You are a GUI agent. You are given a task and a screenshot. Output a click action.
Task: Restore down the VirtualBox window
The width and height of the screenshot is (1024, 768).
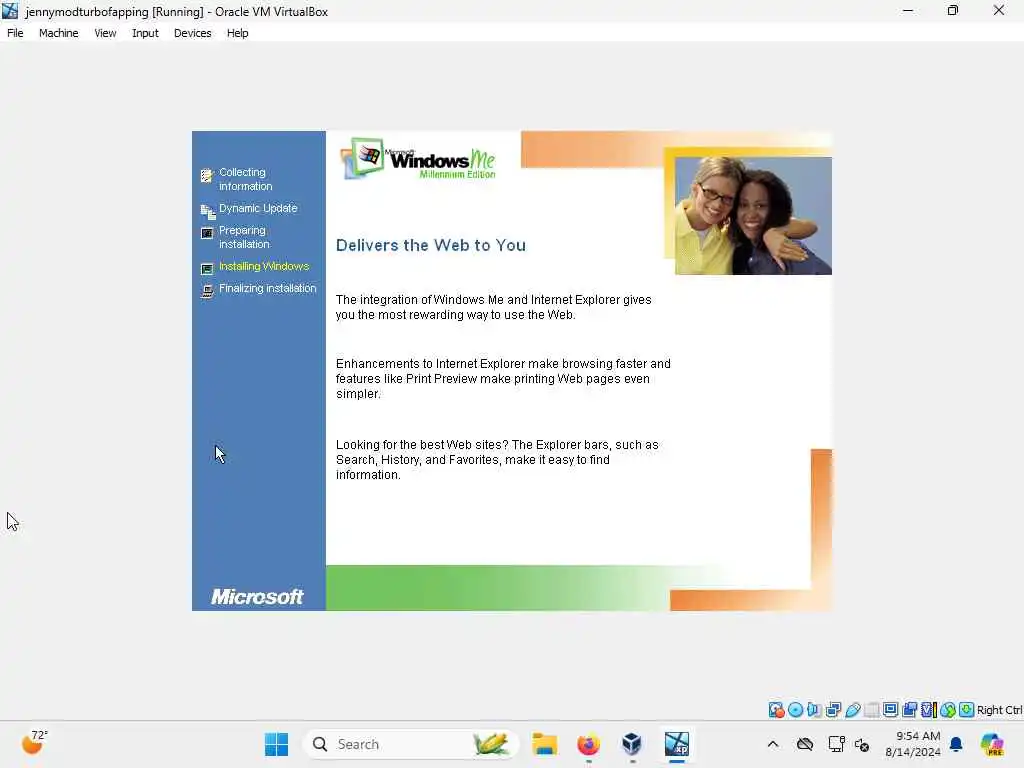(x=953, y=10)
